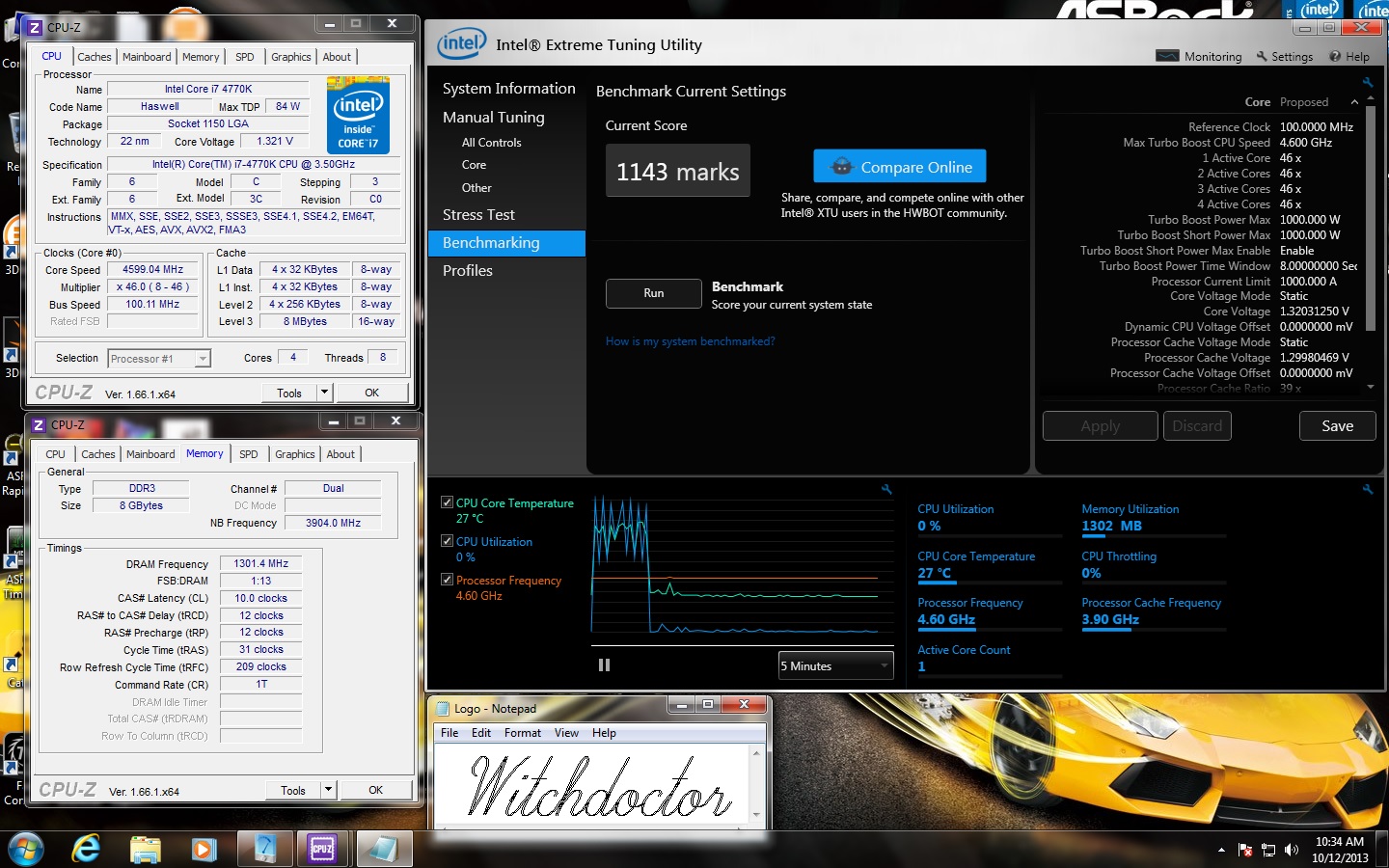Click the volume speaker icon in system tray

click(1292, 850)
